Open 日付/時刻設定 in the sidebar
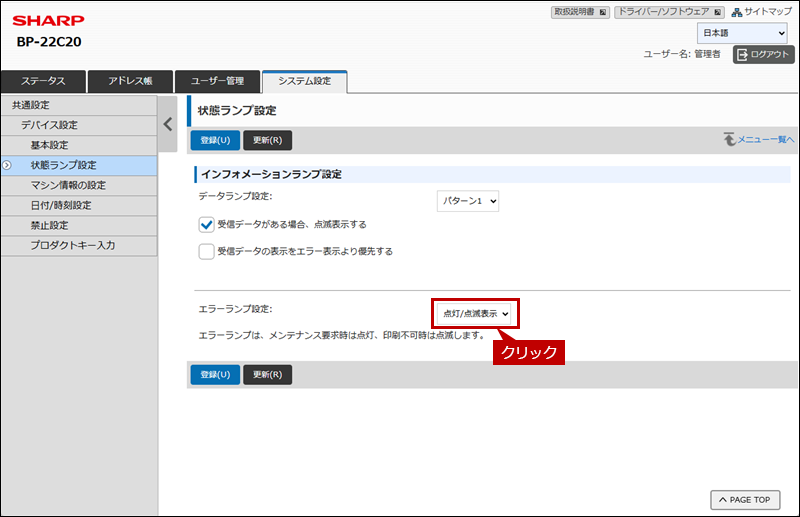The width and height of the screenshot is (800, 517). (x=79, y=205)
